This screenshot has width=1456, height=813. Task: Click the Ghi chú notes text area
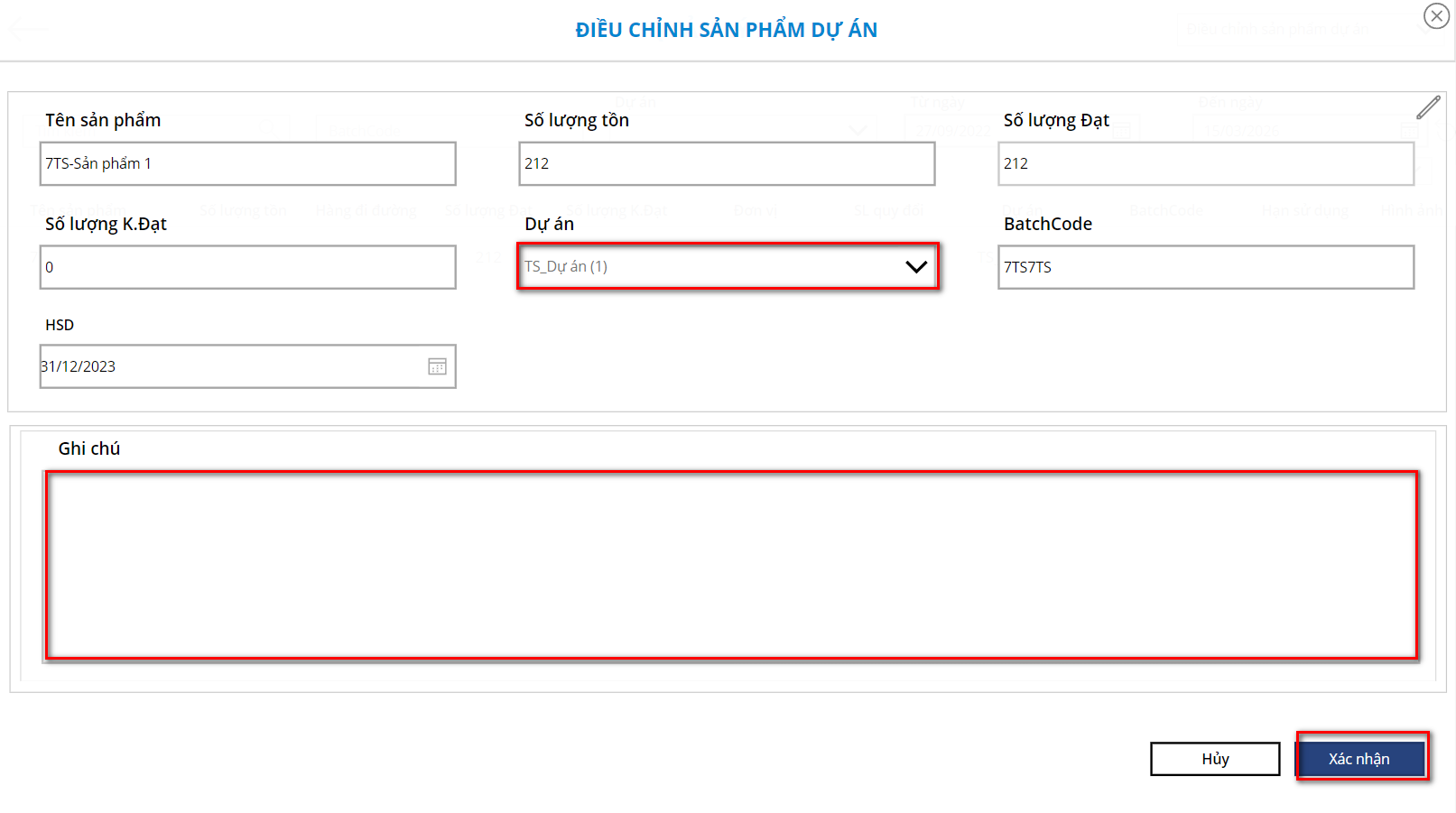tap(731, 565)
